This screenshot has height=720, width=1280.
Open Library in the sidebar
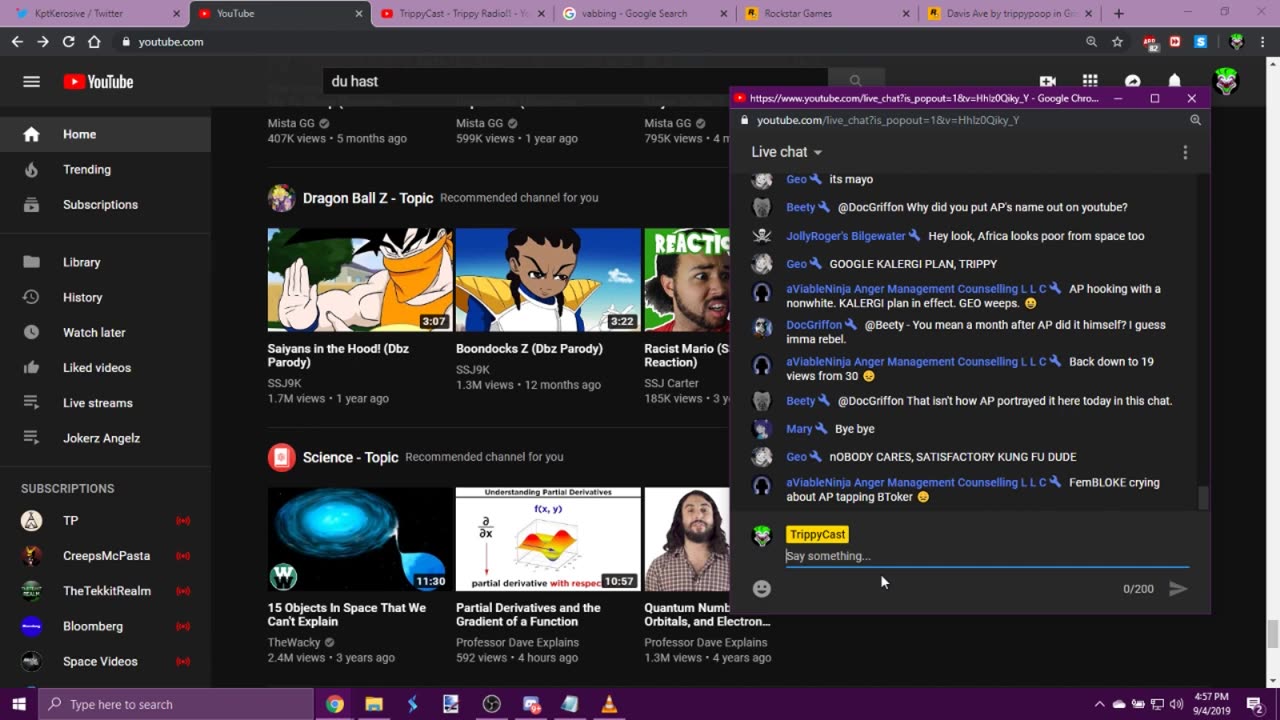105,262
